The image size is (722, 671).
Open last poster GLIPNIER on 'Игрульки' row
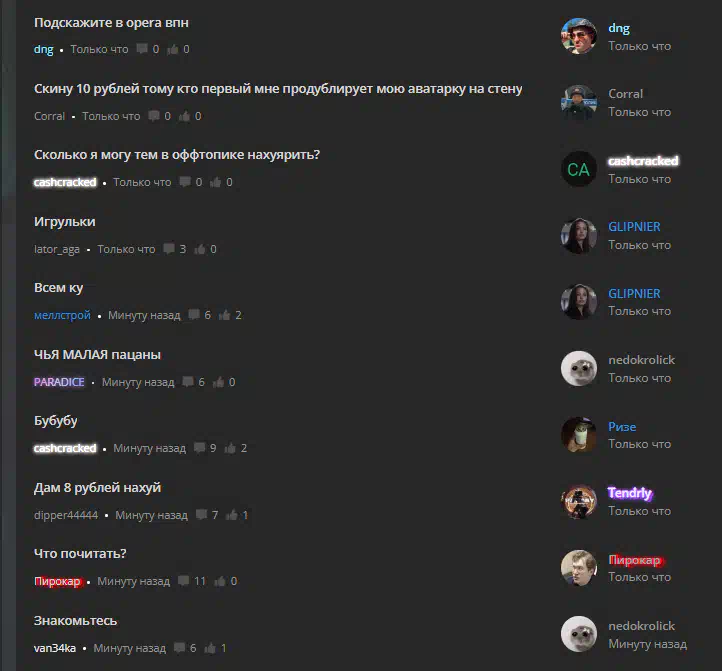coord(634,227)
